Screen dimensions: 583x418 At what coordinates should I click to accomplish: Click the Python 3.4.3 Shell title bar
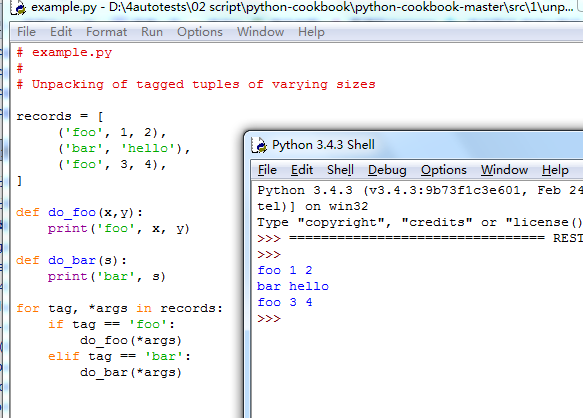click(414, 145)
